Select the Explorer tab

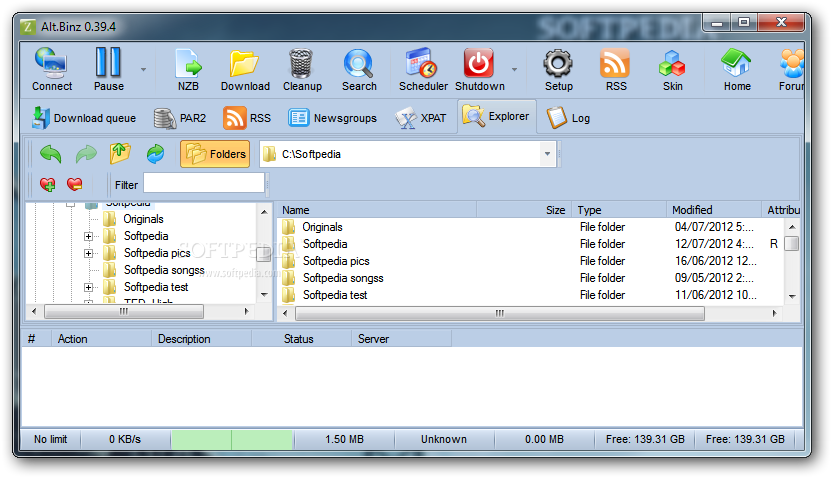[x=496, y=116]
